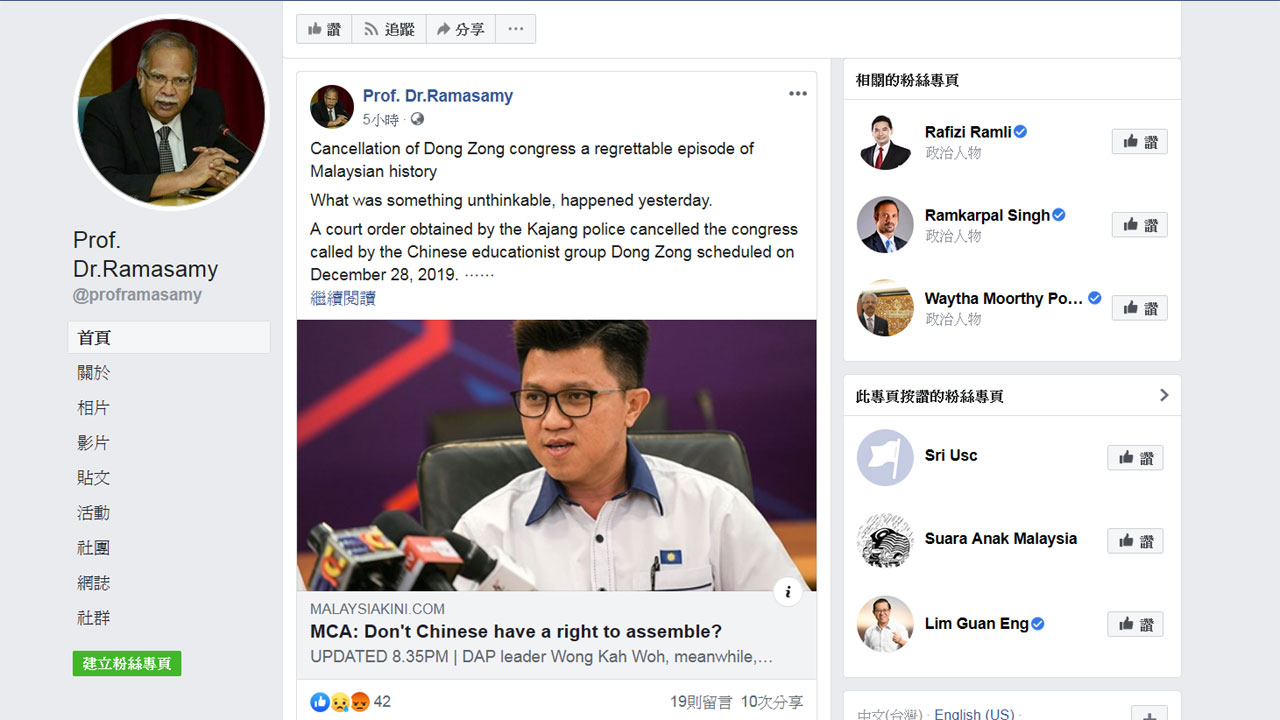1280x720 pixels.
Task: Click the post's public globe privacy icon
Action: click(x=417, y=119)
